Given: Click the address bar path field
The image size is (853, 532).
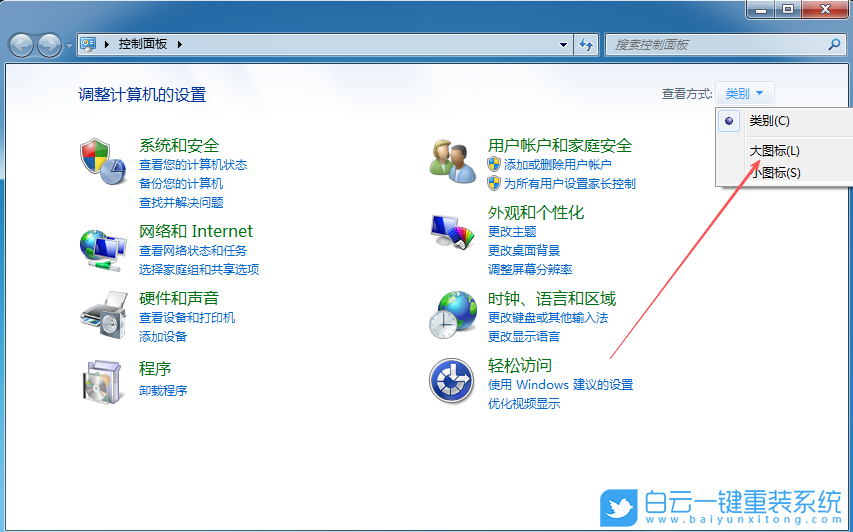Looking at the screenshot, I should [326, 45].
